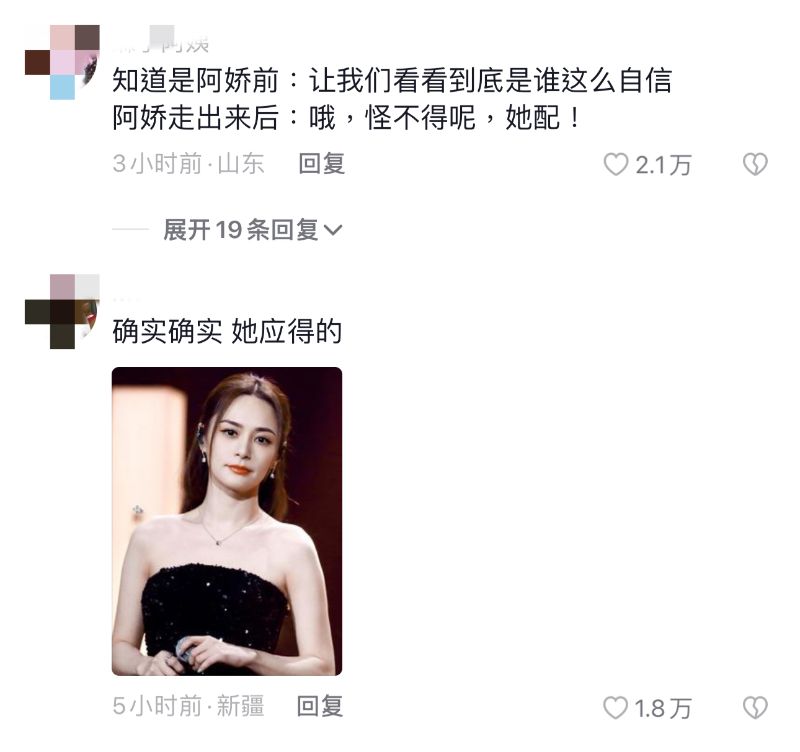This screenshot has height=752, width=800.
Task: Open the photo attached to the second comment
Action: (227, 521)
